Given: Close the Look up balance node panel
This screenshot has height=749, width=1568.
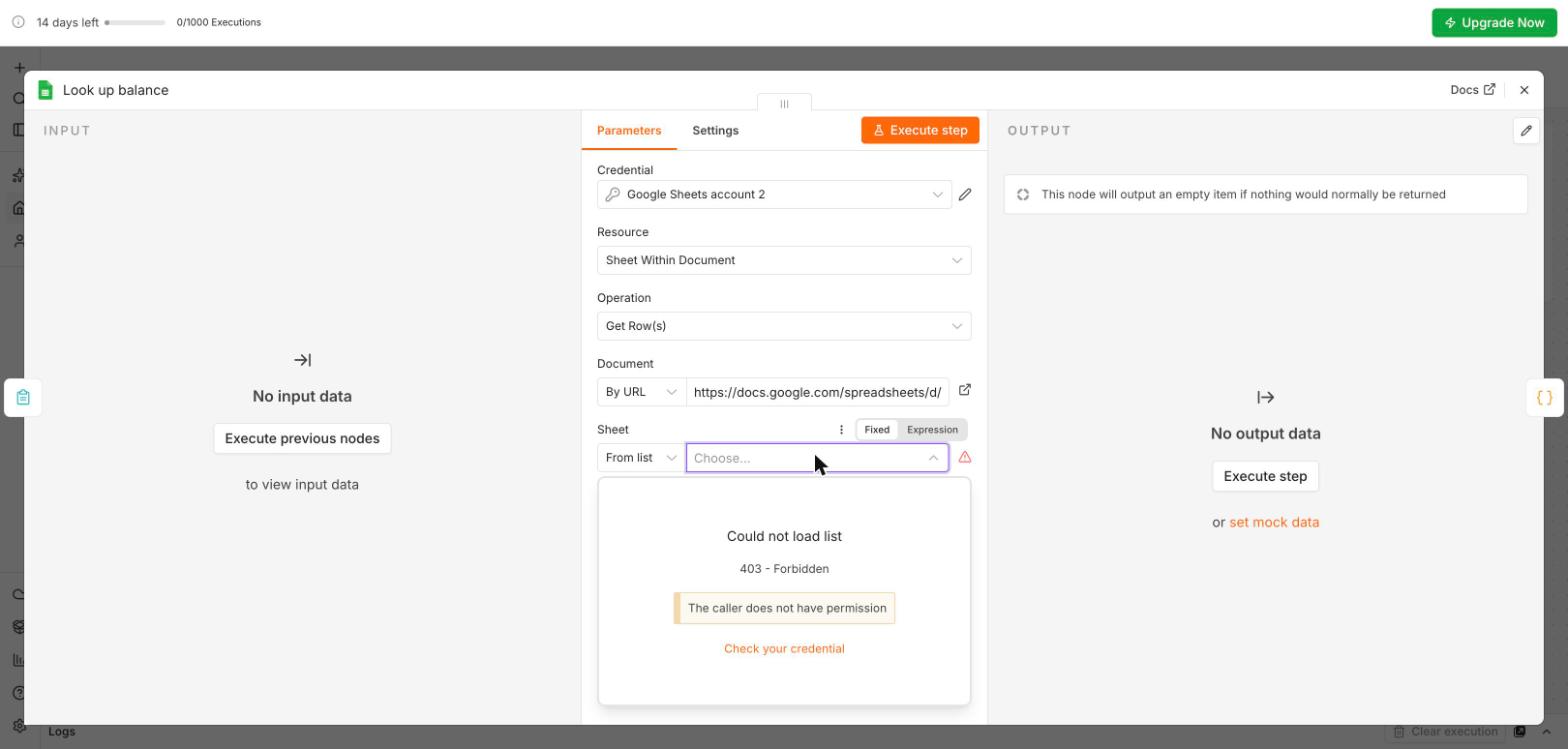Looking at the screenshot, I should click(1524, 90).
